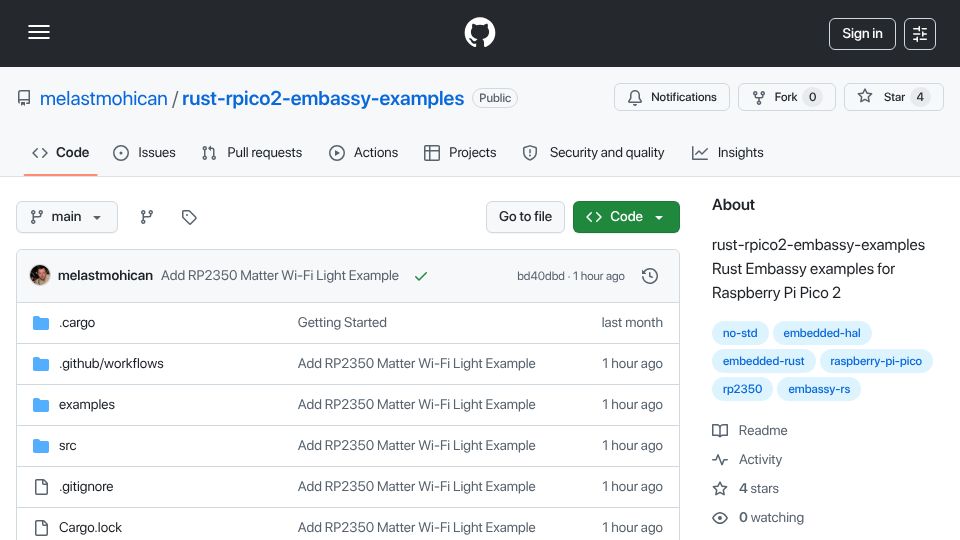Image resolution: width=960 pixels, height=540 pixels.
Task: Click 'last month' timestamp in .cargo row
Action: 632,323
